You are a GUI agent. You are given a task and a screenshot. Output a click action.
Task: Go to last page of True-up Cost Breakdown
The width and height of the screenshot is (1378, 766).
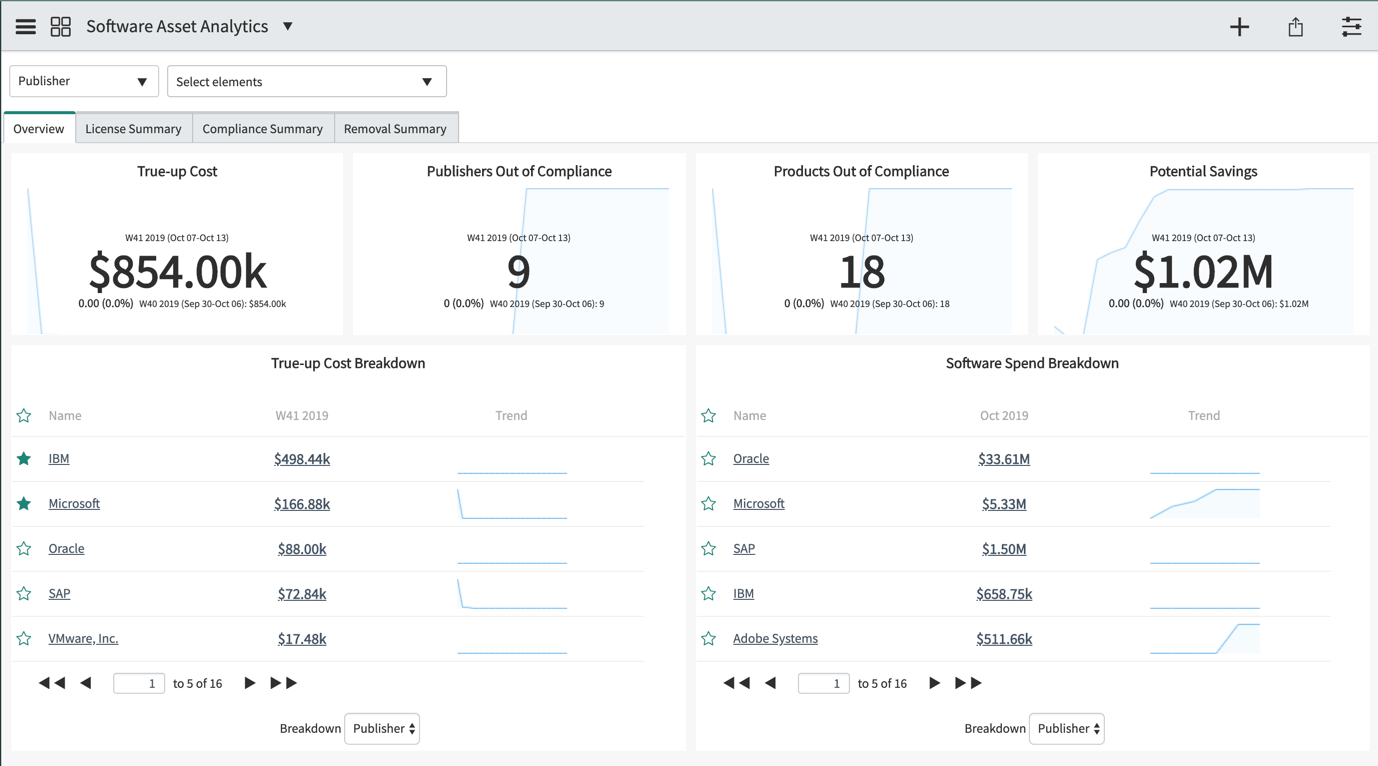tap(284, 683)
